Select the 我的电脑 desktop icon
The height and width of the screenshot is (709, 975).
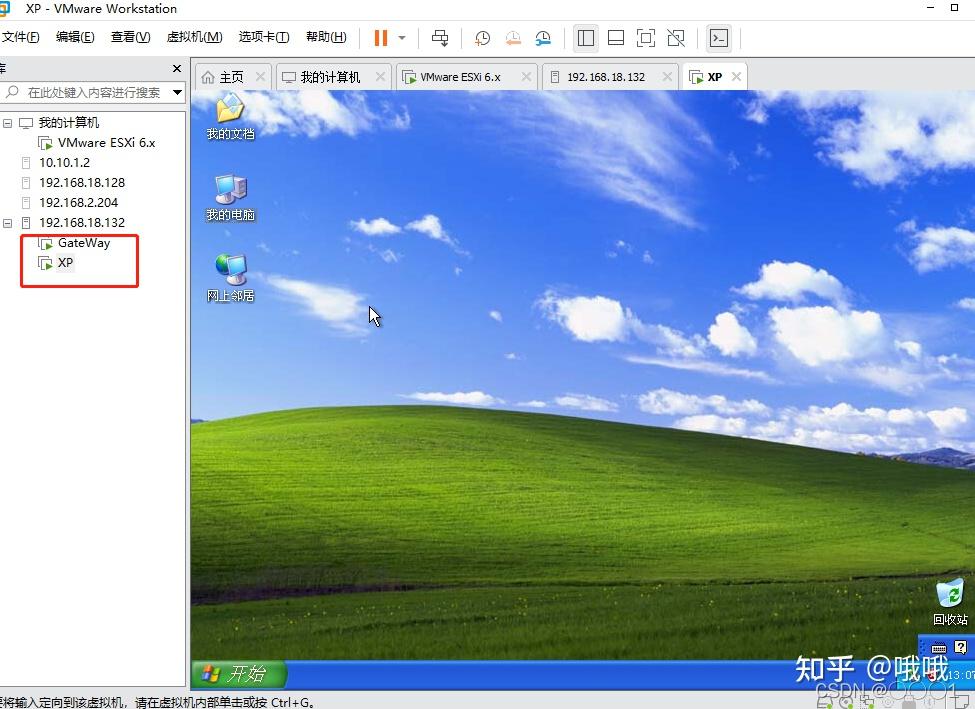[x=230, y=198]
